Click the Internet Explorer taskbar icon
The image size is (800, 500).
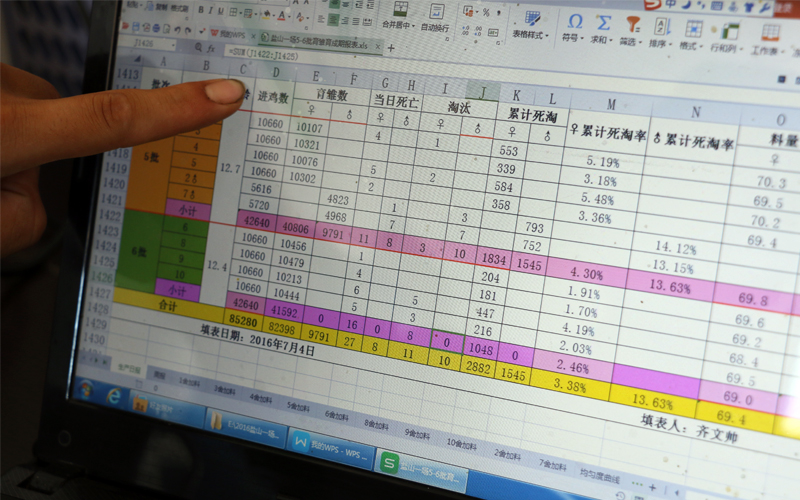pos(113,398)
